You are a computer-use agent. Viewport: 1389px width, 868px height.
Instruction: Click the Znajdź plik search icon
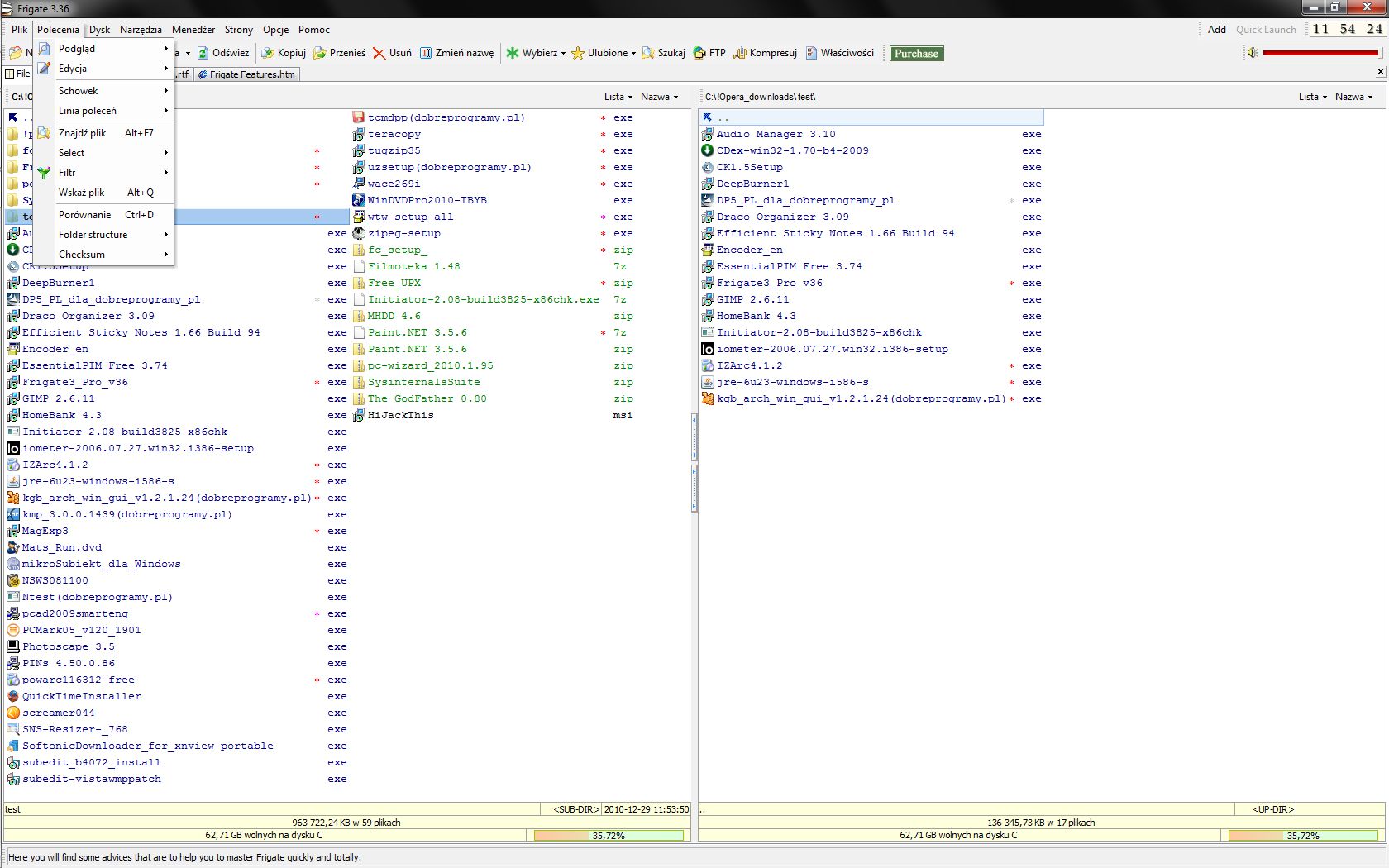coord(44,133)
